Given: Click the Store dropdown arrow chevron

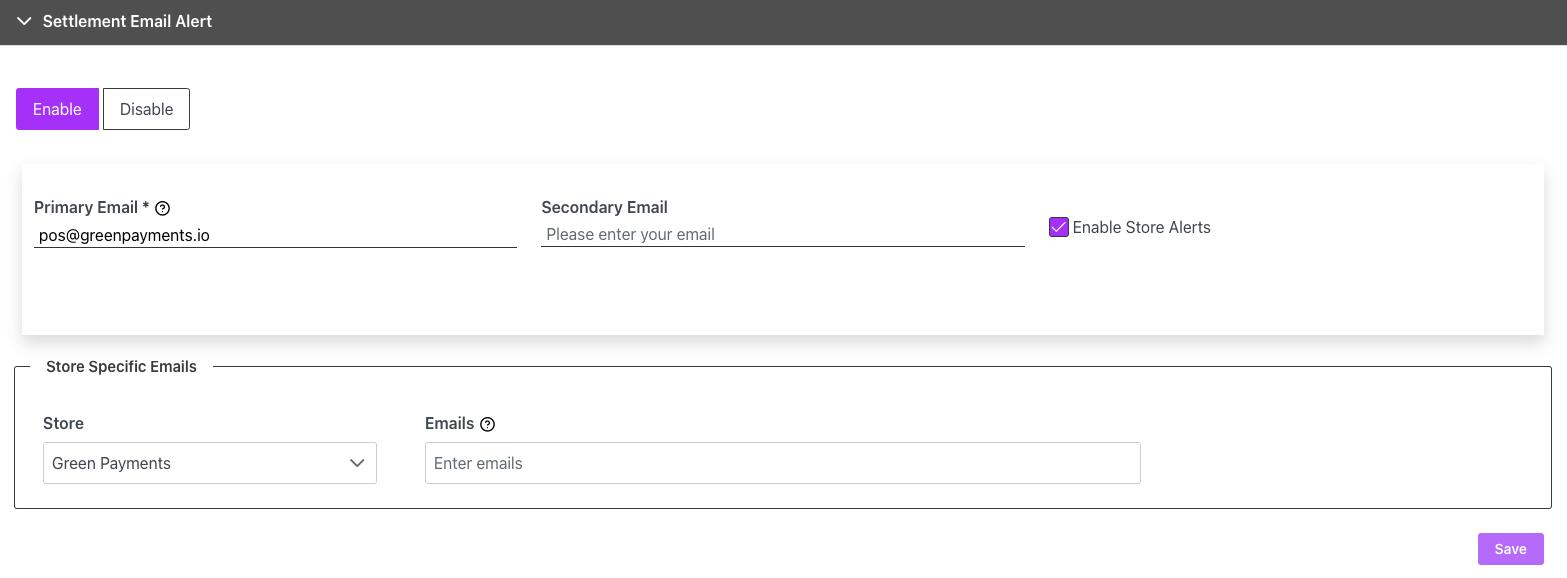Looking at the screenshot, I should point(357,463).
